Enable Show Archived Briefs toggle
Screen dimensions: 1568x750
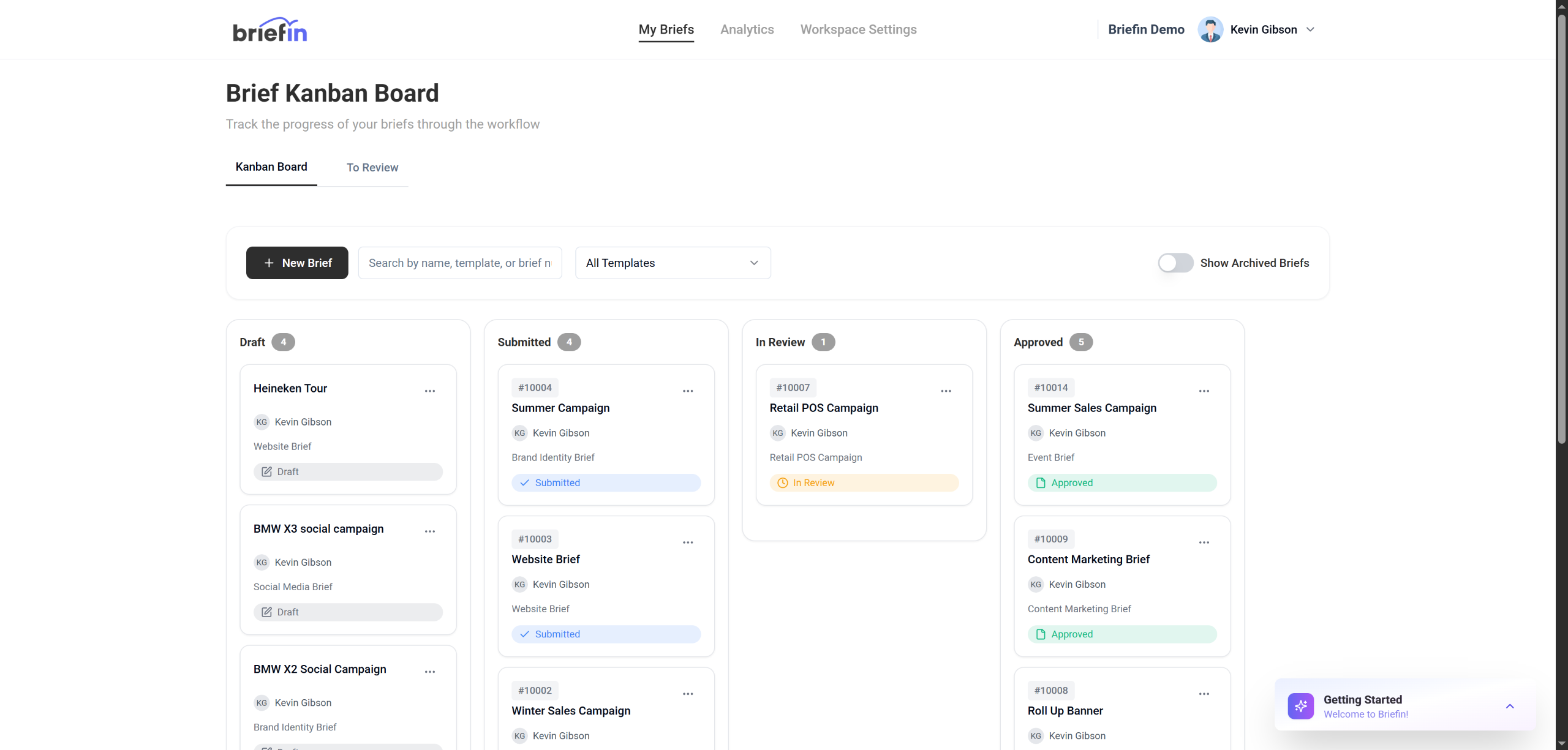(x=1175, y=263)
